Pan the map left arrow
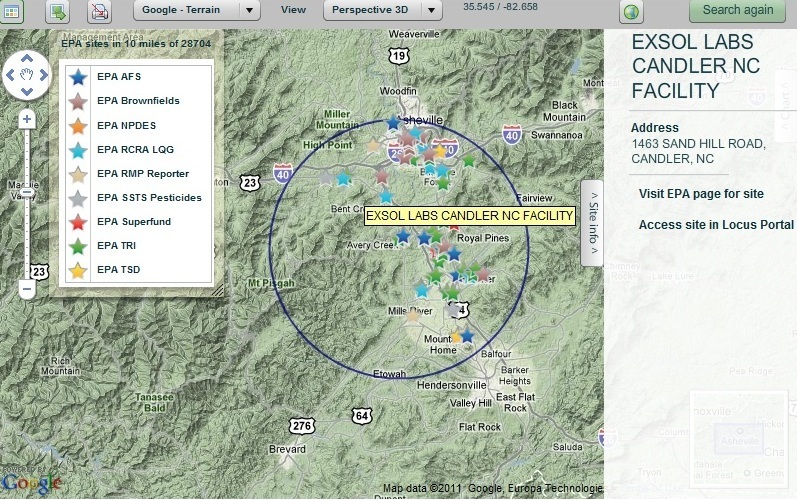The image size is (797, 500). 10,75
